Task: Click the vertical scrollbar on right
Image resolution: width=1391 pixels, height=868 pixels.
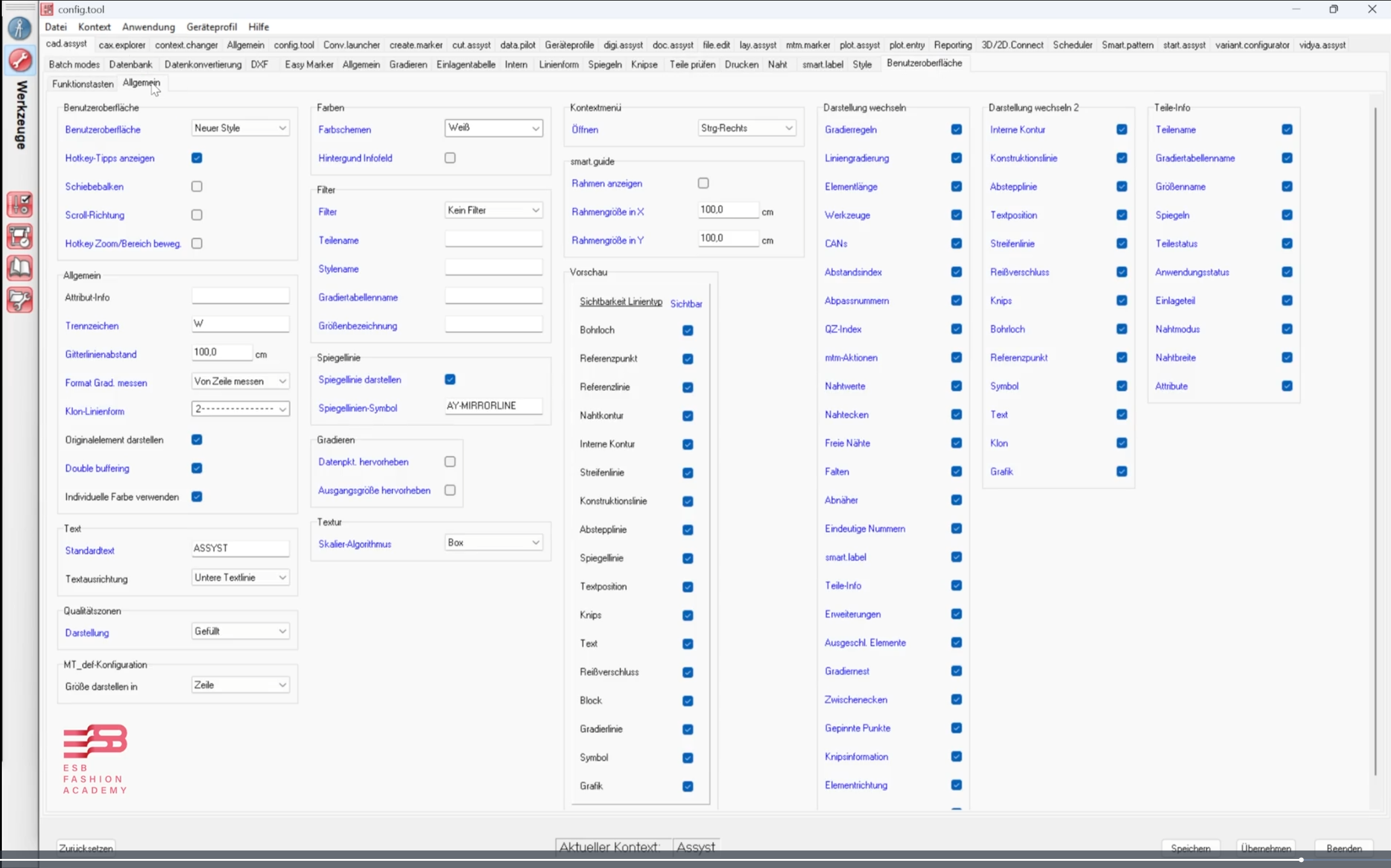Action: point(1375,442)
